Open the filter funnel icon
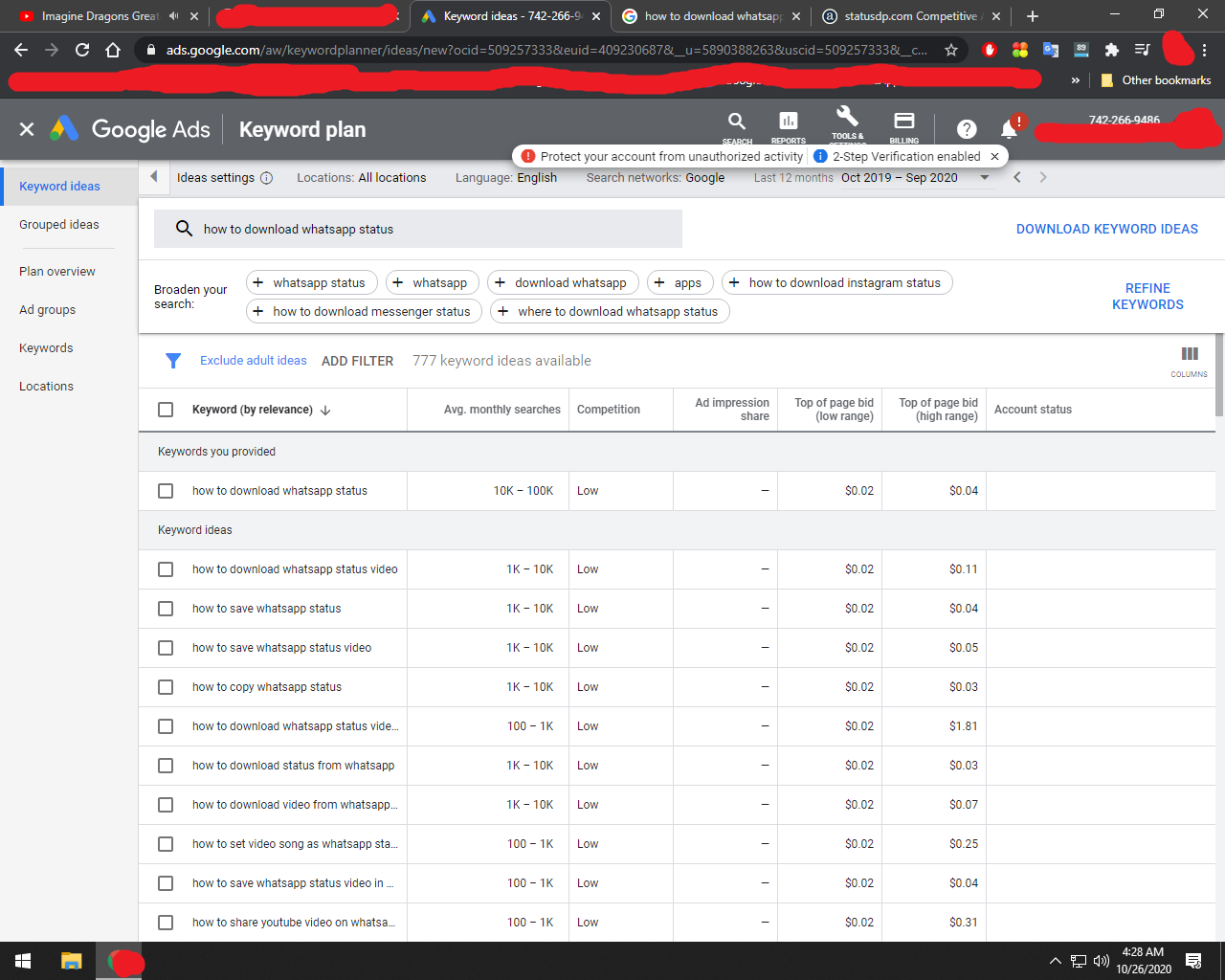Image resolution: width=1225 pixels, height=980 pixels. point(173,361)
